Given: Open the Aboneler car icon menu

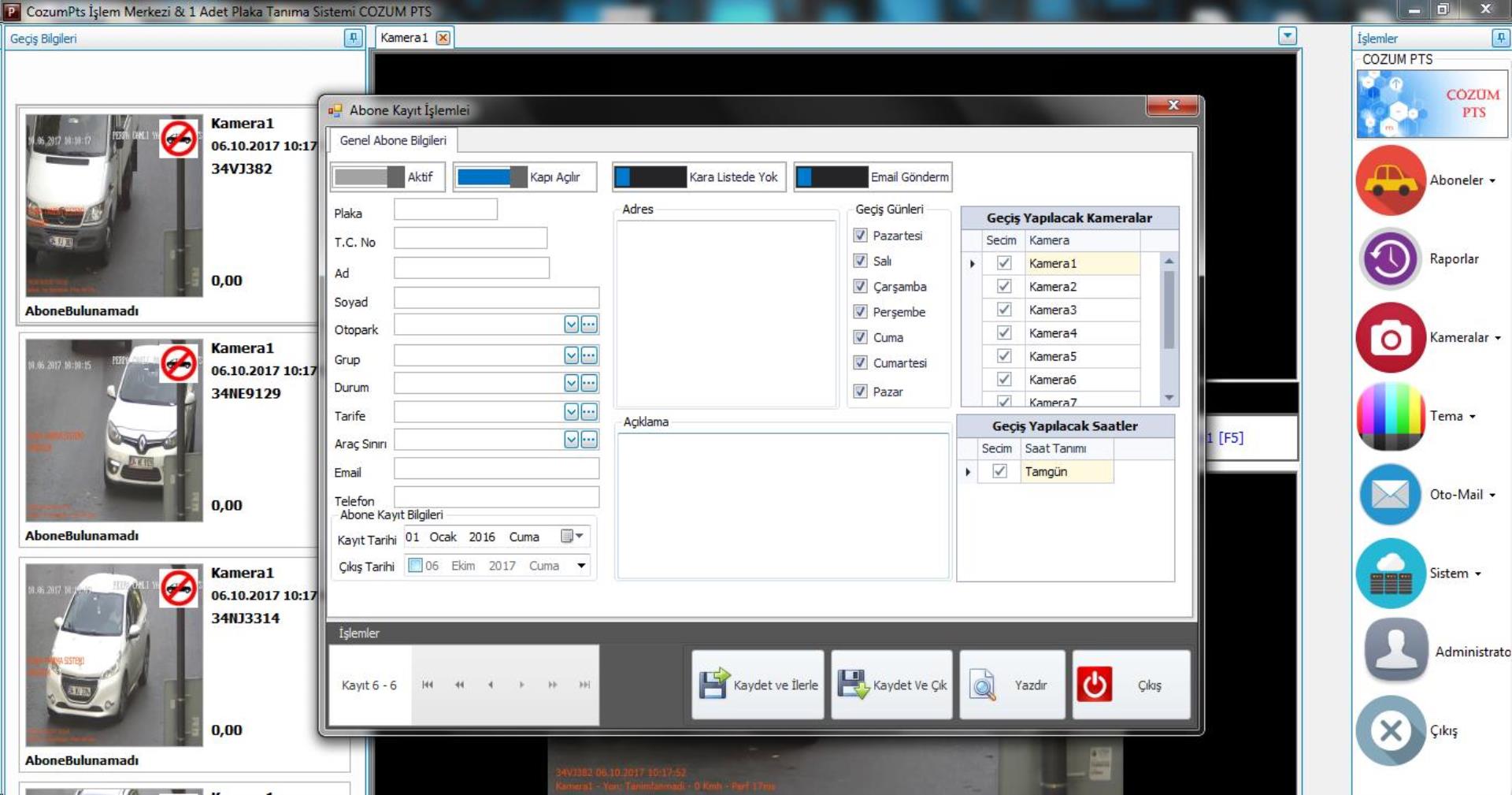Looking at the screenshot, I should (x=1390, y=180).
